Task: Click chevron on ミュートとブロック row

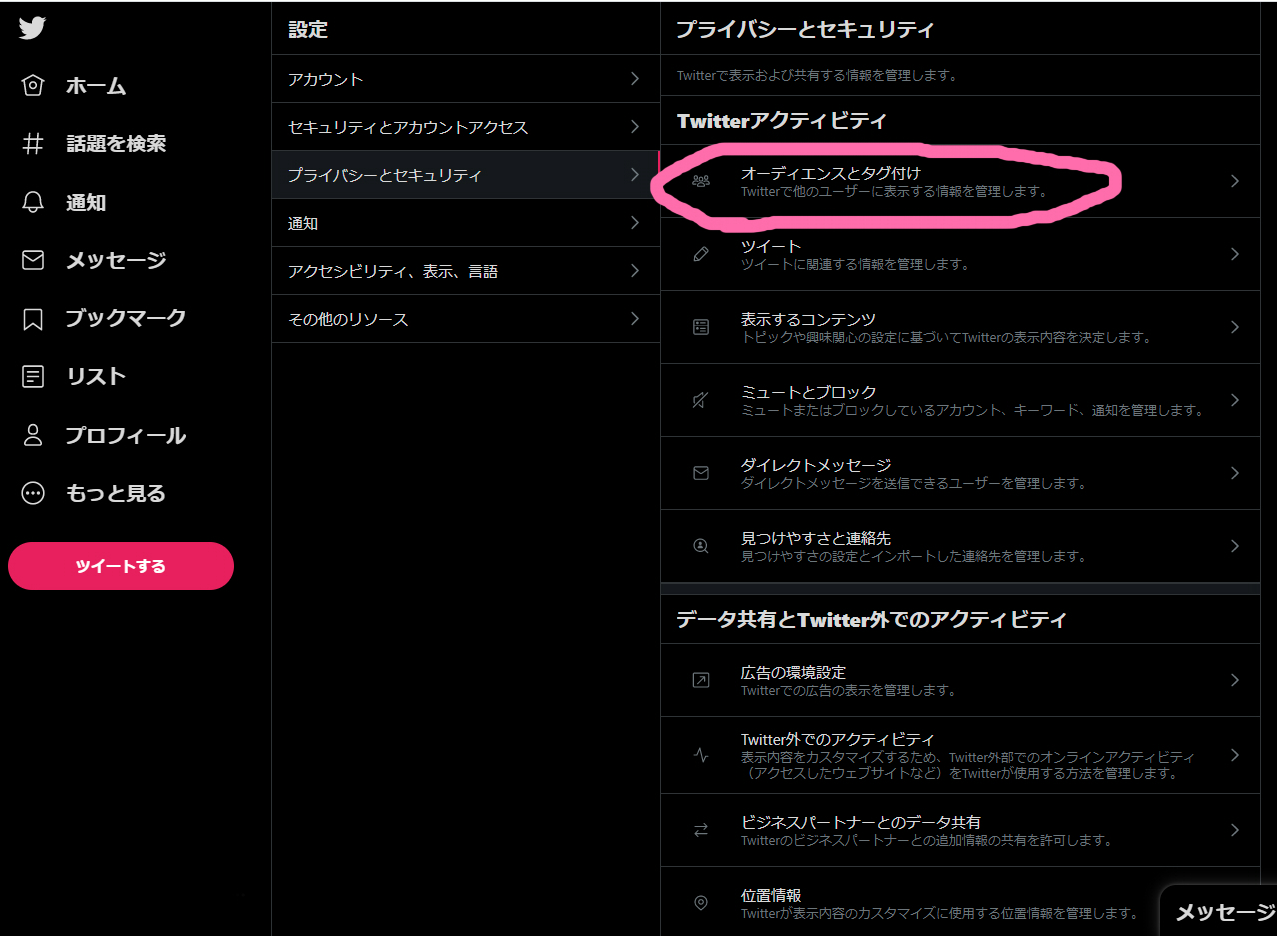Action: [1235, 400]
